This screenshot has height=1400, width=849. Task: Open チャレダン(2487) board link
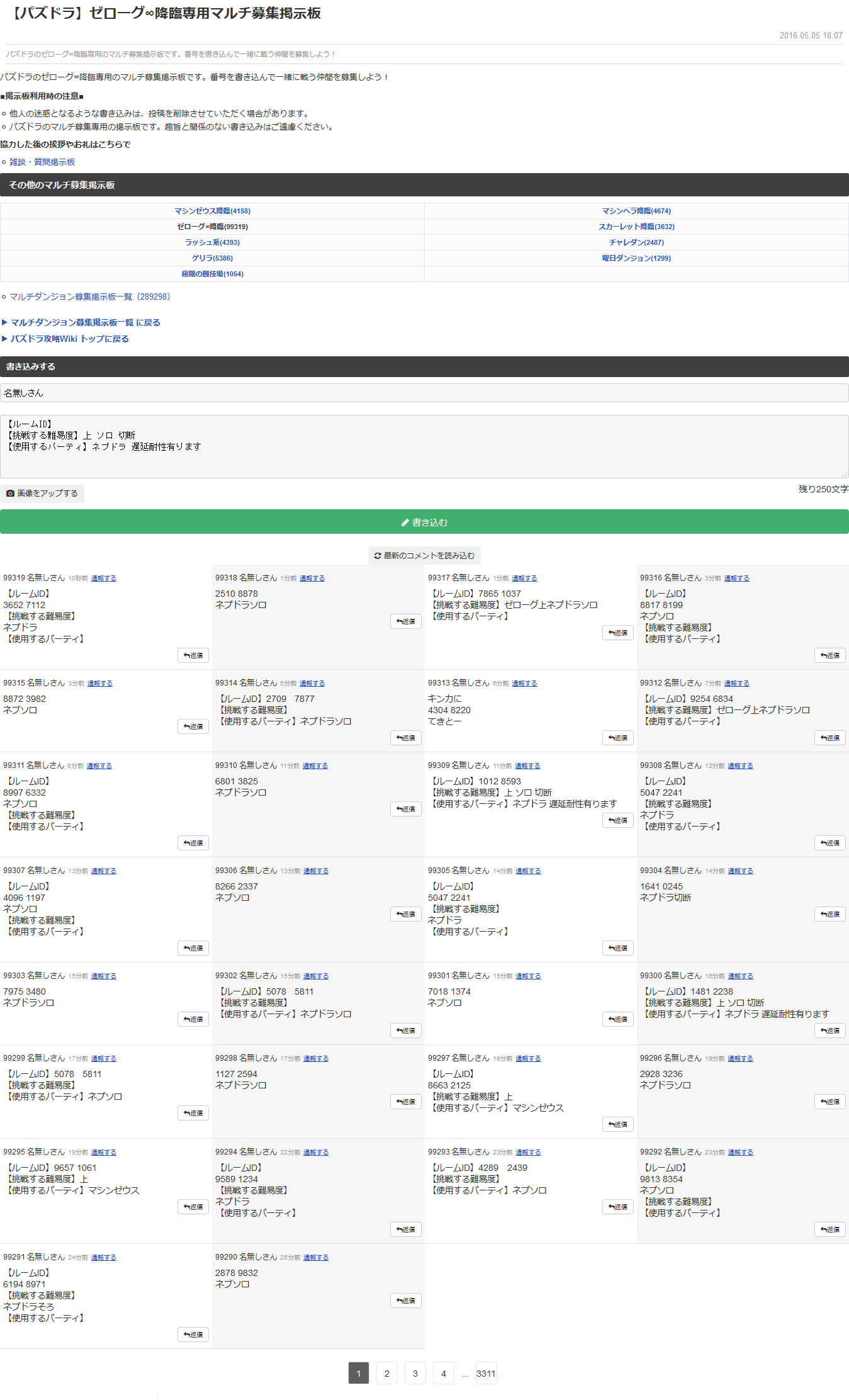[x=636, y=242]
